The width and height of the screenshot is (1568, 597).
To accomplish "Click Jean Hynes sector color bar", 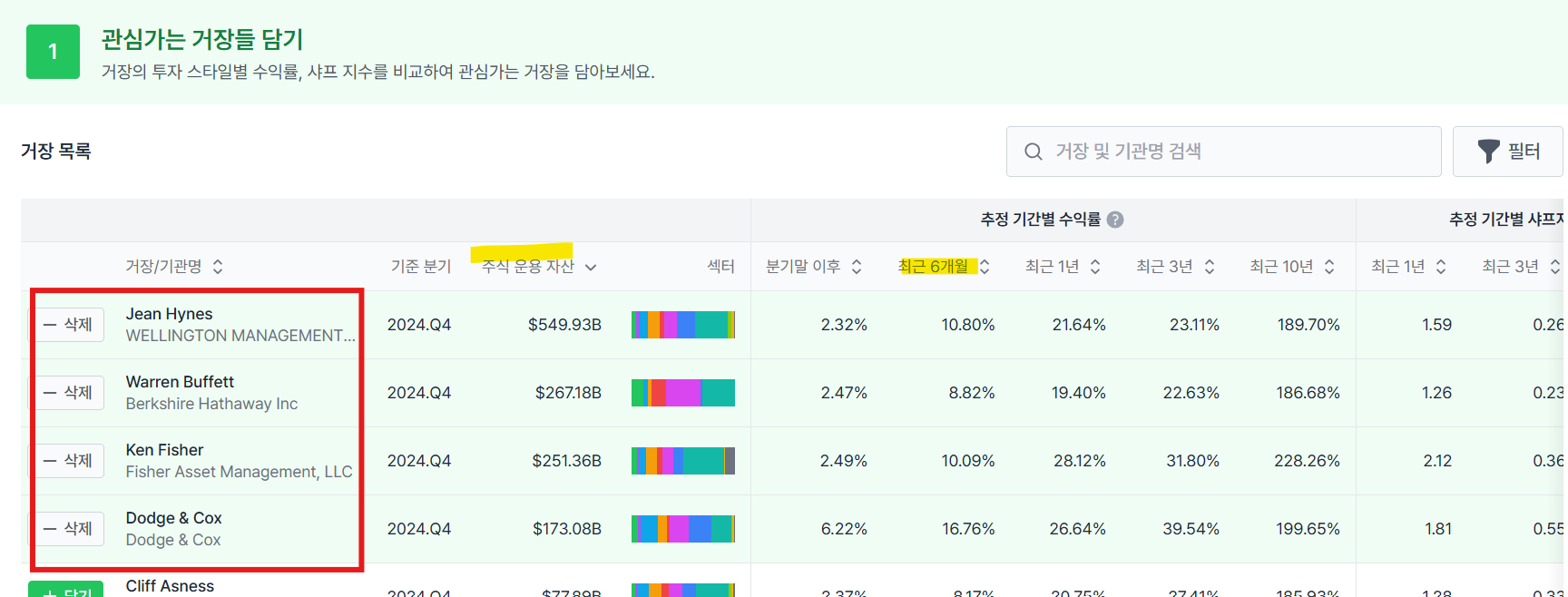I will tap(683, 325).
